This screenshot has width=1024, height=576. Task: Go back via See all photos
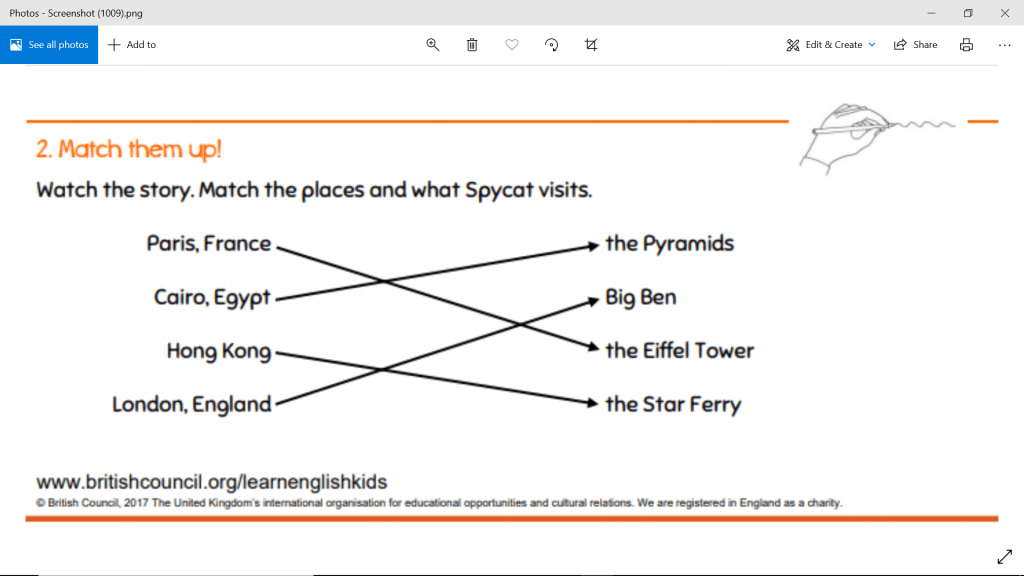point(49,45)
